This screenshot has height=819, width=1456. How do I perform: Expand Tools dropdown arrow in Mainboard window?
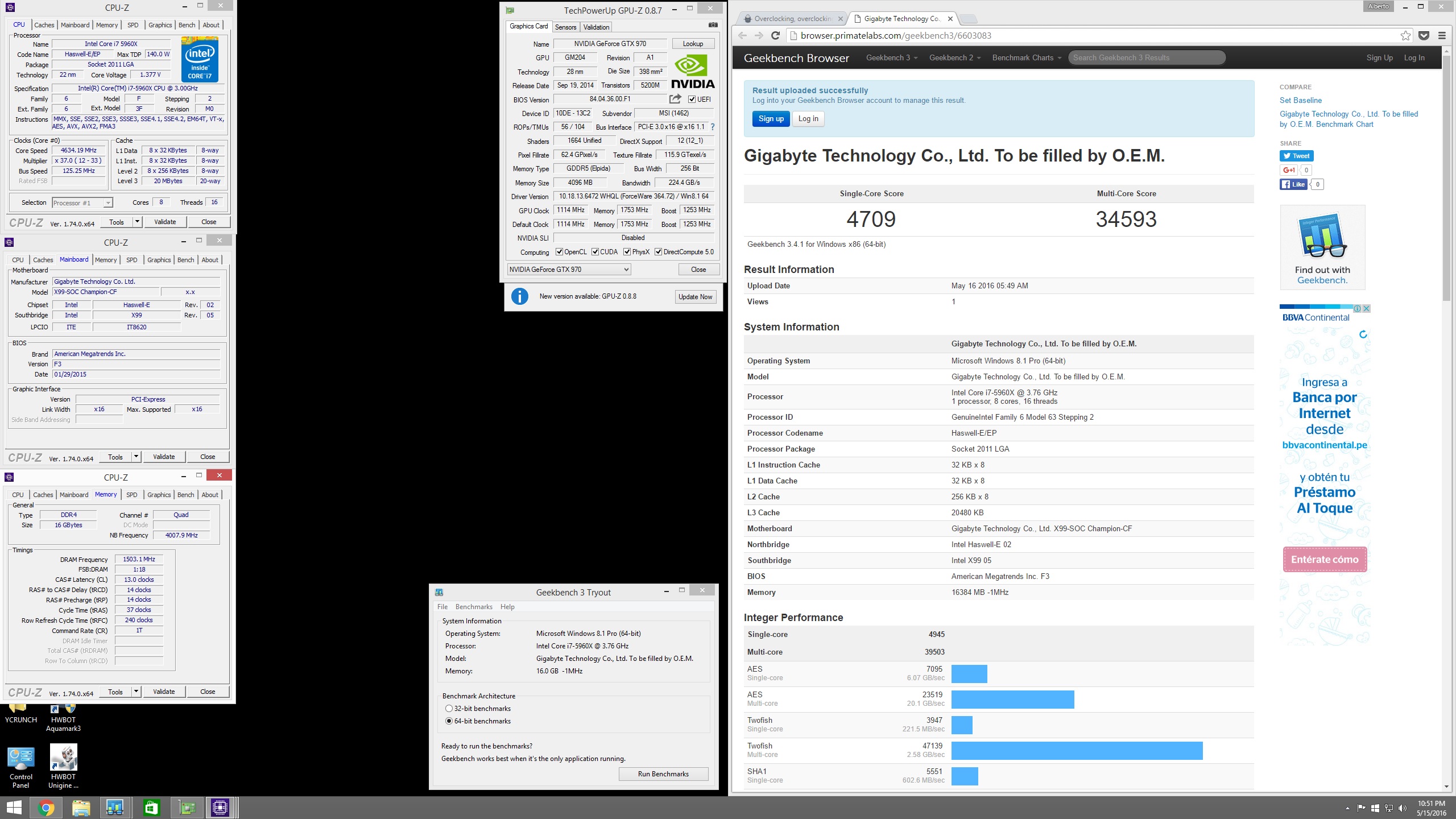(x=136, y=457)
